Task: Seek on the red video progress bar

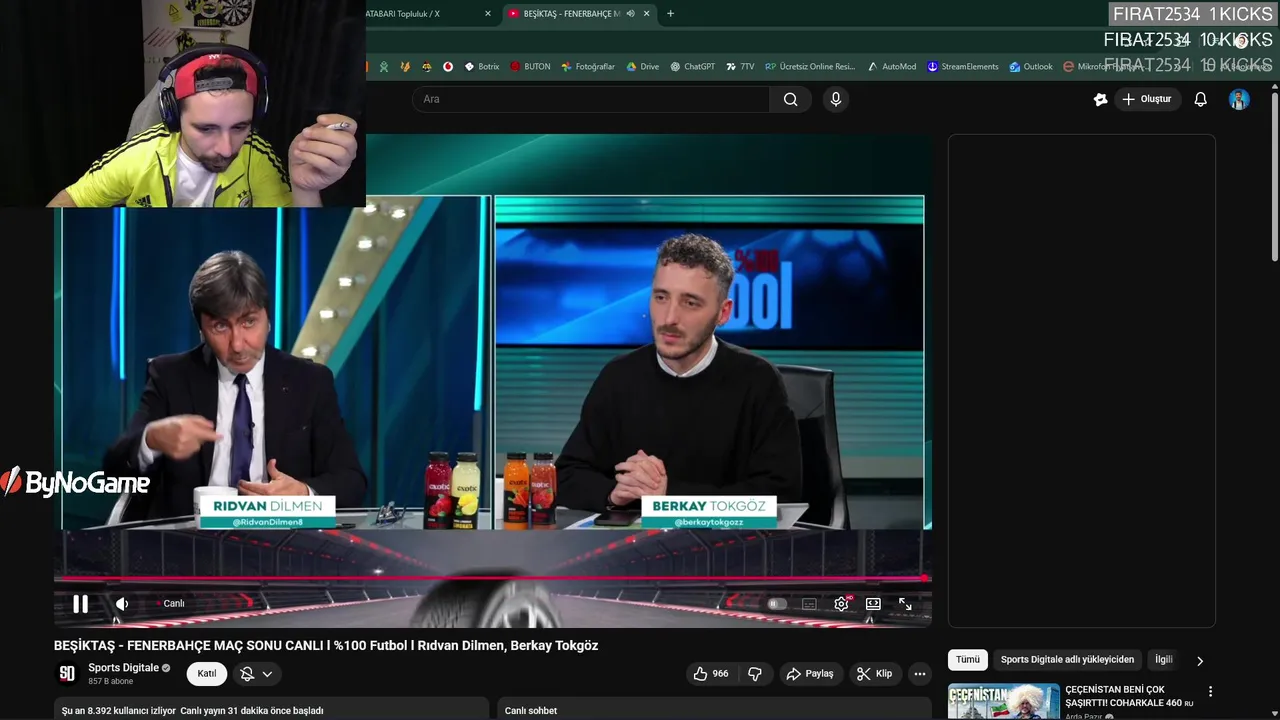Action: [x=492, y=578]
